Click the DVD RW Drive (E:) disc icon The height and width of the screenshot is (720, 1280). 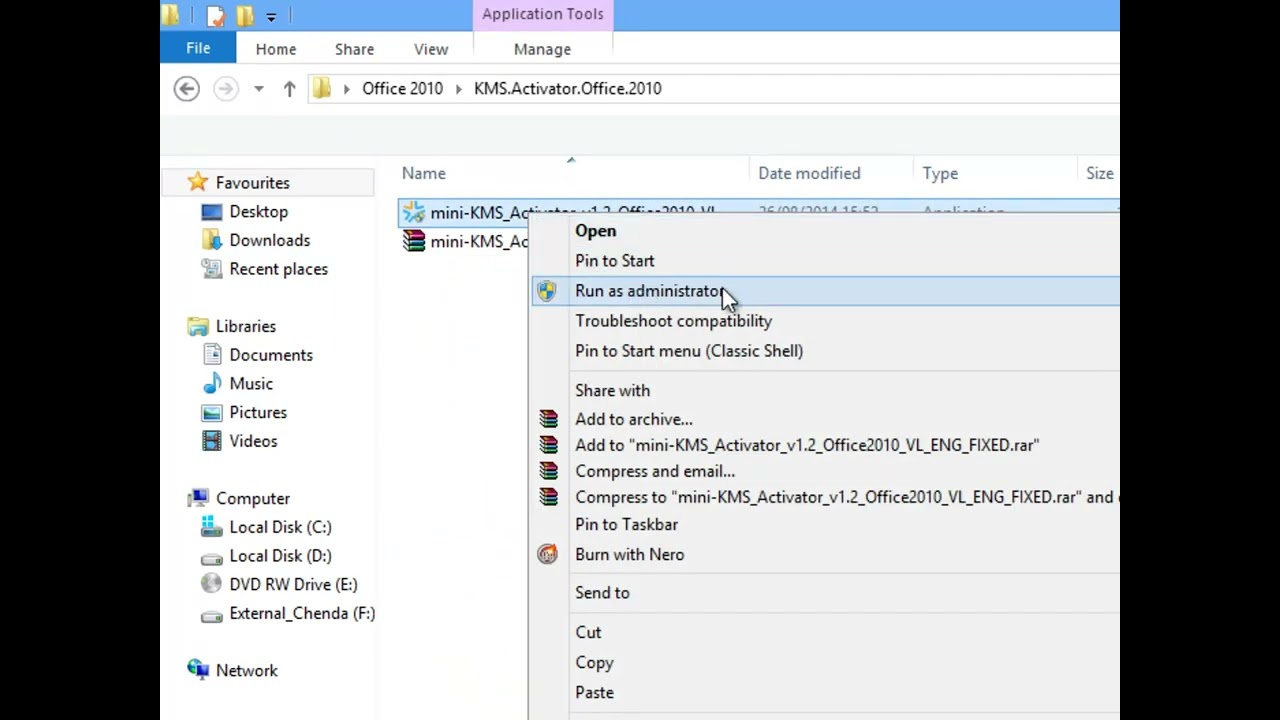tap(211, 584)
